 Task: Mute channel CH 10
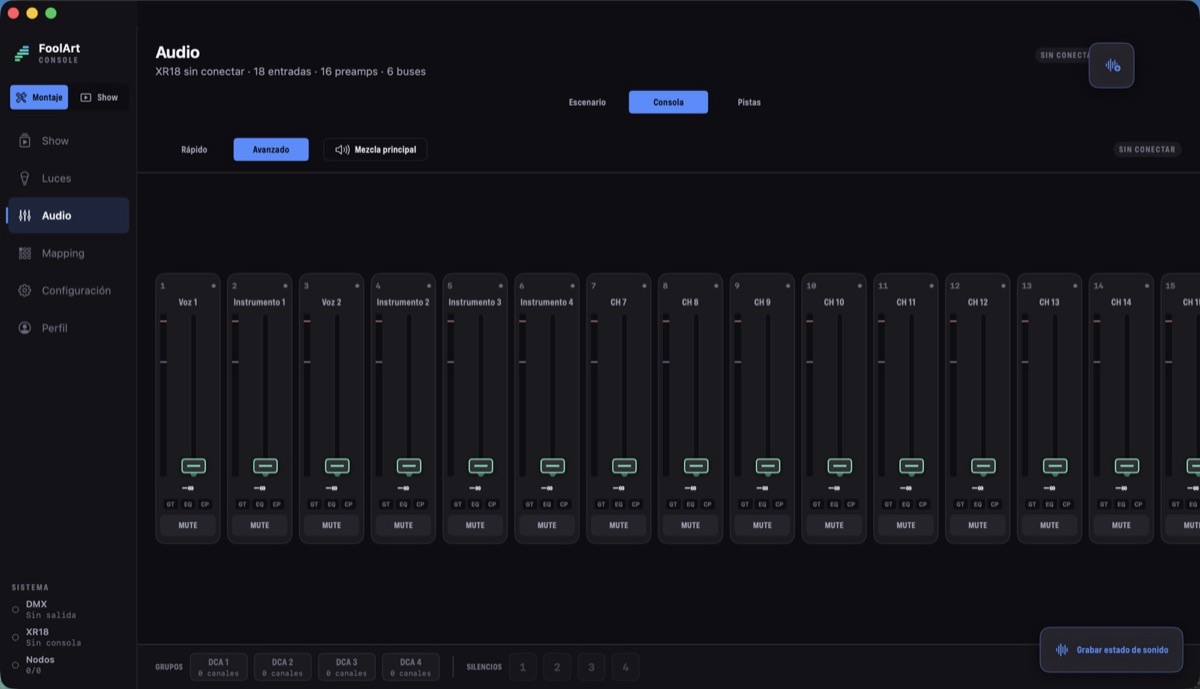pos(834,525)
